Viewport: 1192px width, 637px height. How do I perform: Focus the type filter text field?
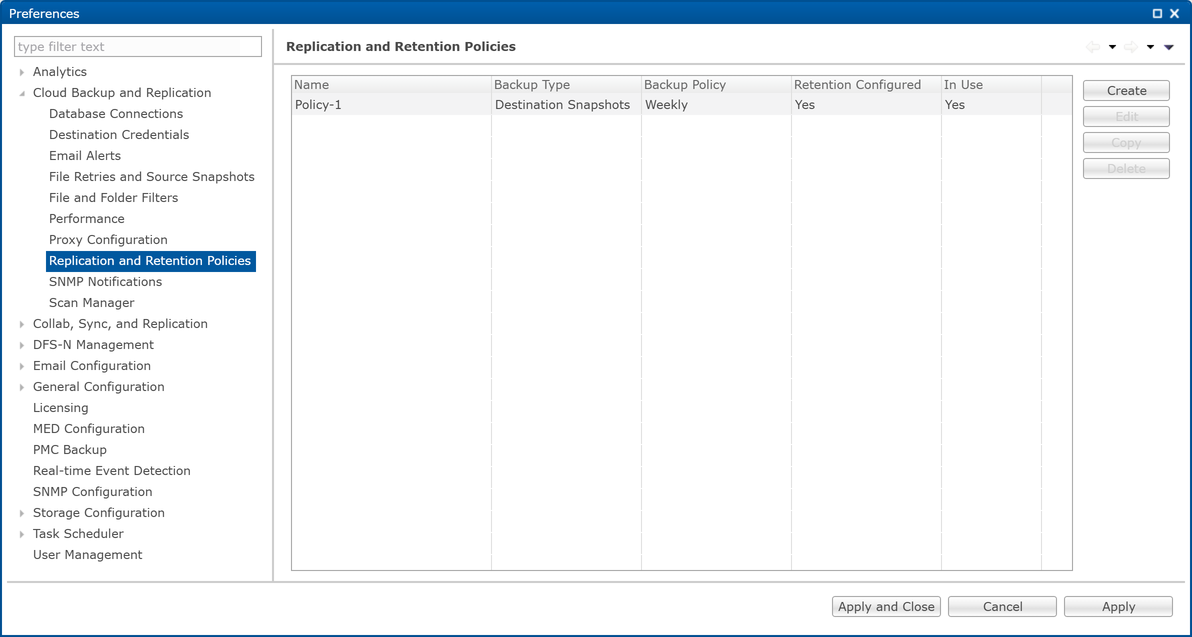tap(138, 46)
